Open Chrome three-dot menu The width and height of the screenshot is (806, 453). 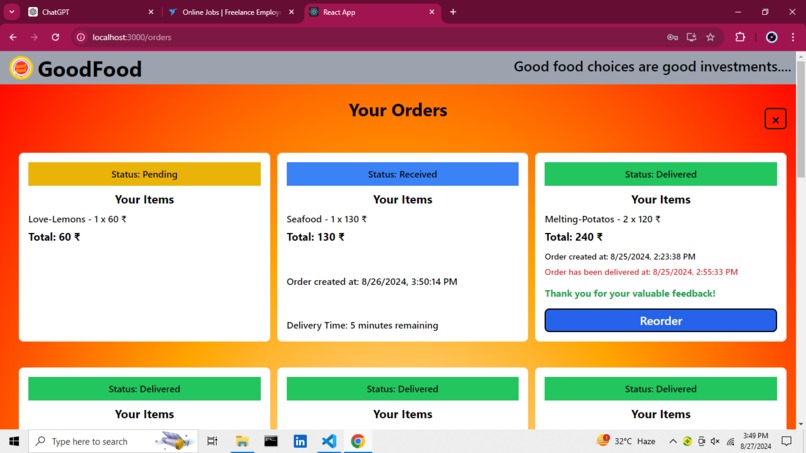(x=793, y=37)
